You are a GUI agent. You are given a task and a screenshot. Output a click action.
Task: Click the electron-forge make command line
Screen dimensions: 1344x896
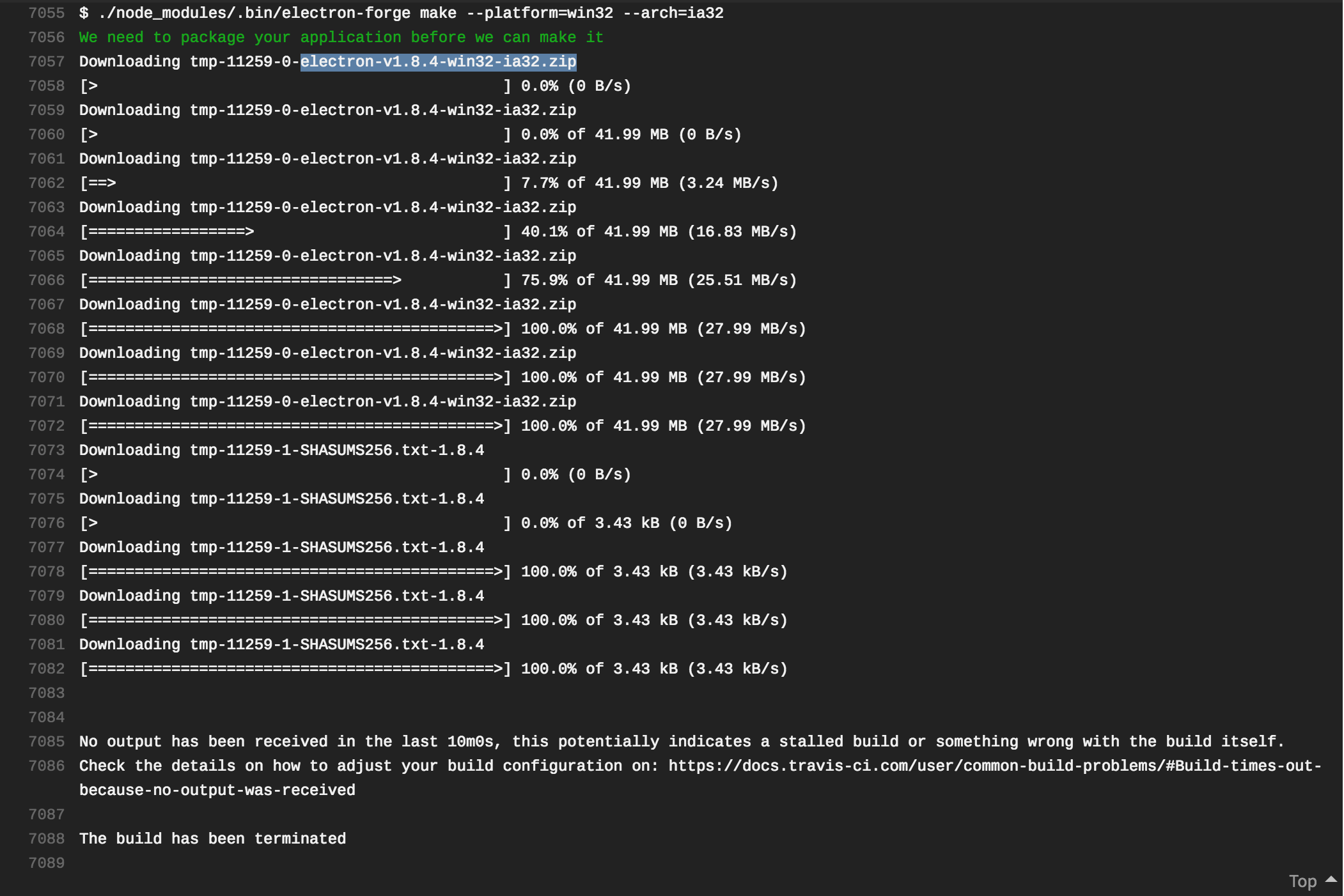tap(401, 13)
